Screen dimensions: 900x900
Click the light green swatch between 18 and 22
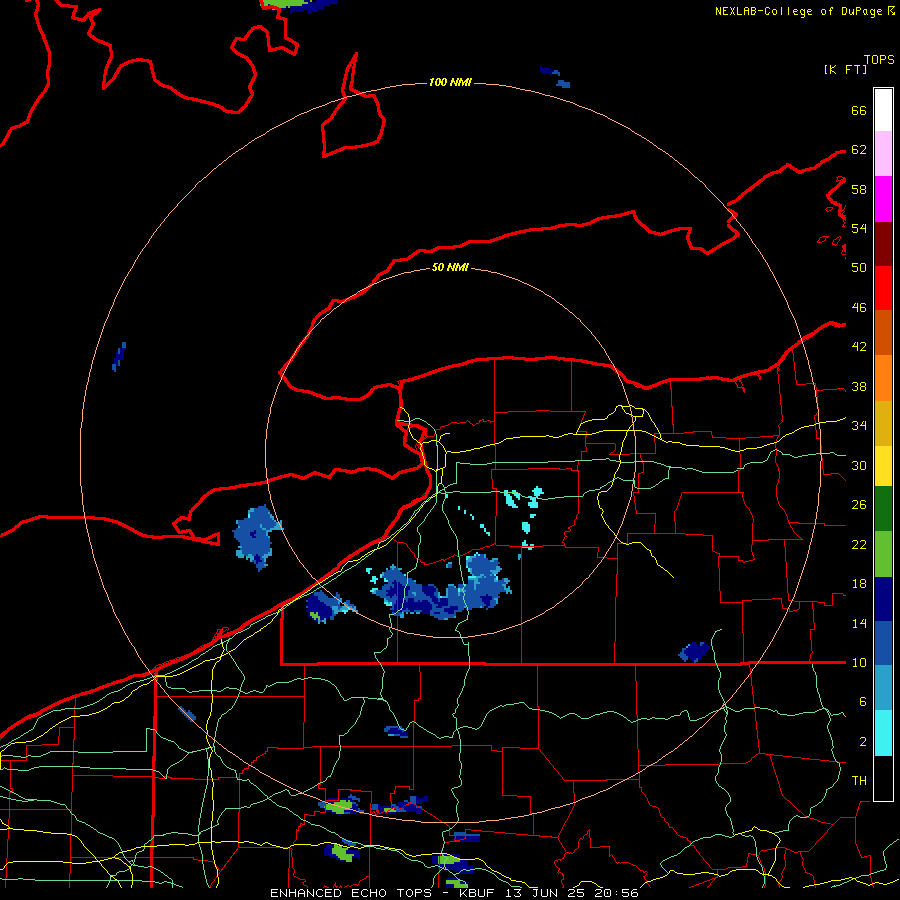click(x=883, y=554)
